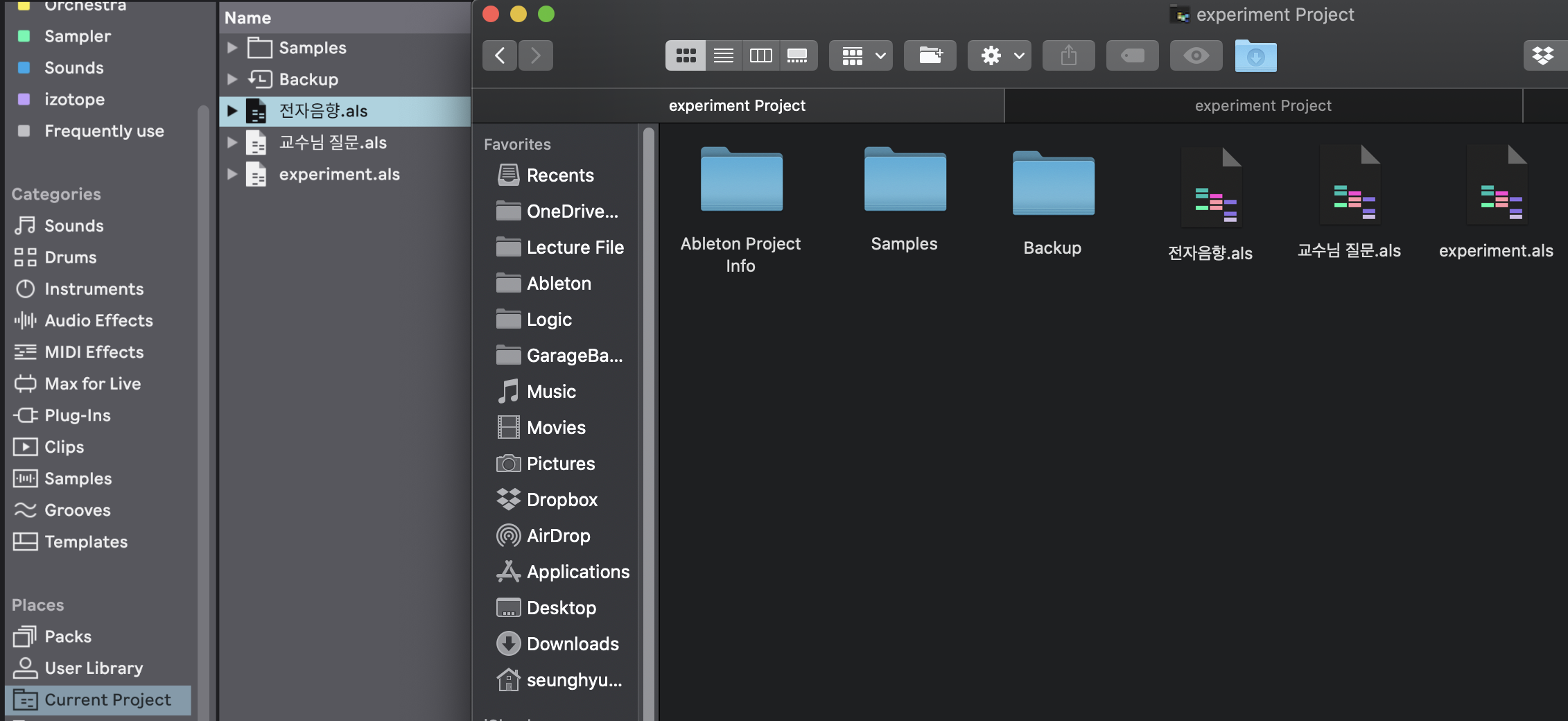Click the Quick Look eye button
1568x721 pixels.
[x=1196, y=55]
